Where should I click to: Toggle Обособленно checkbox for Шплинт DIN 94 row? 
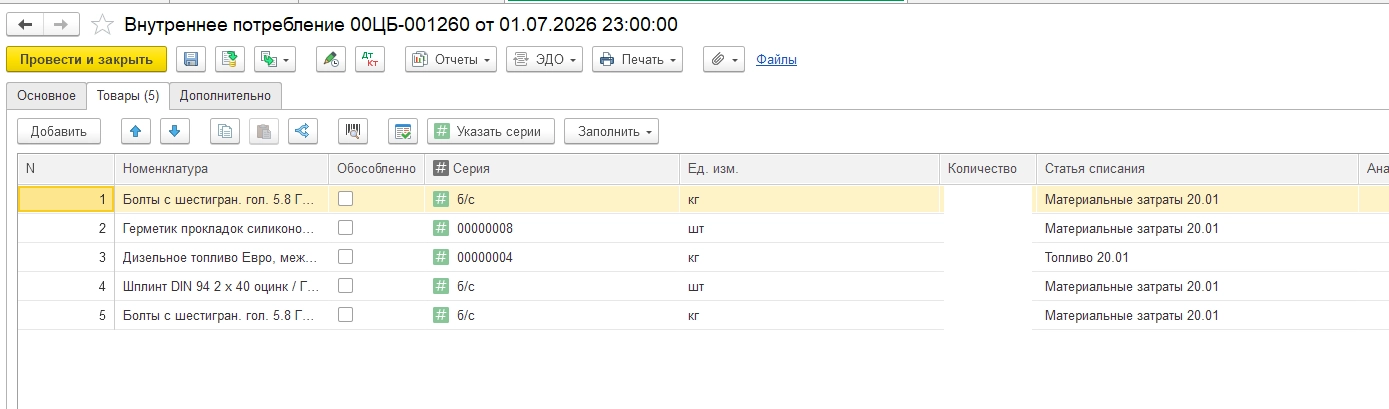pos(346,286)
